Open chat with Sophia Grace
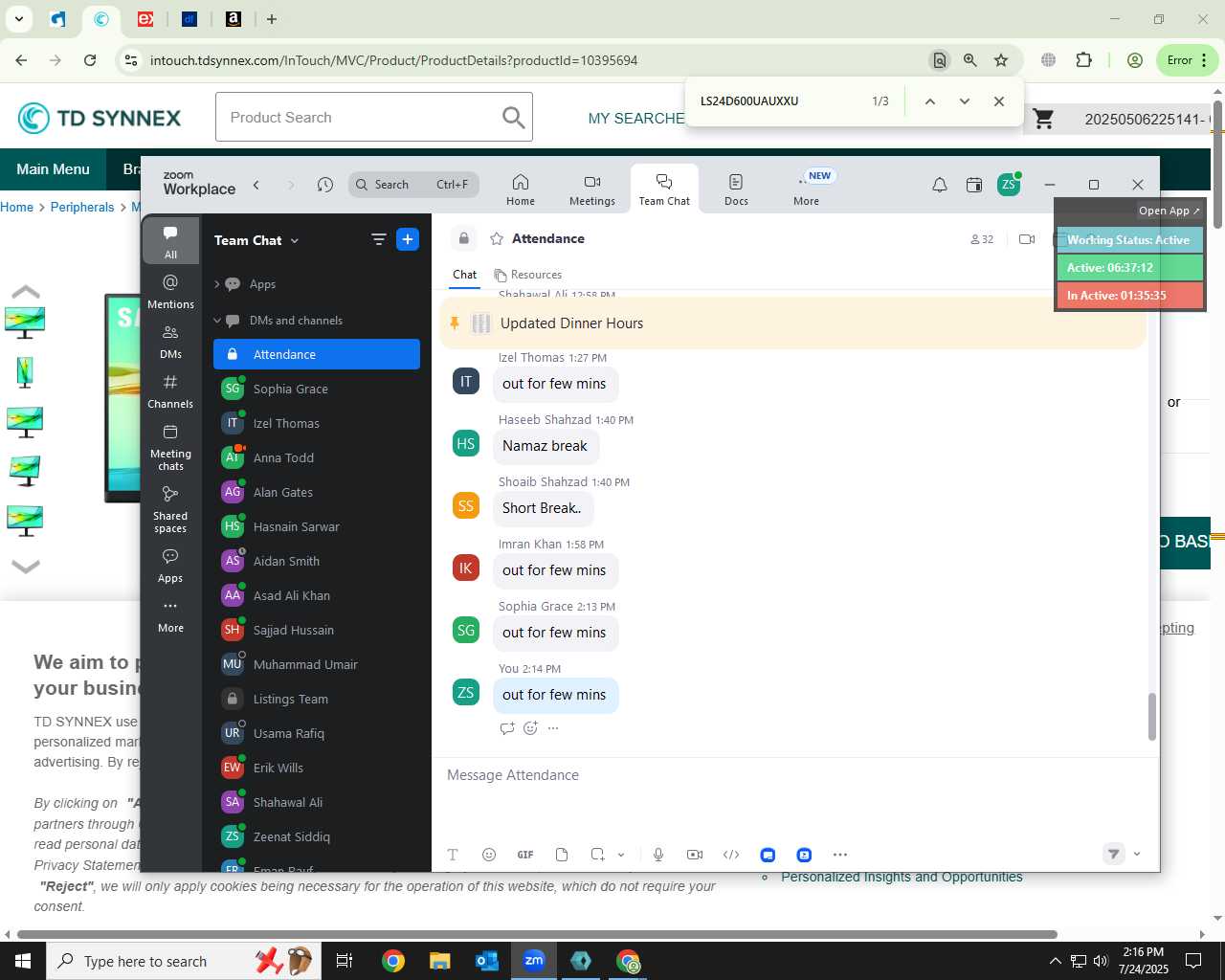 (317, 389)
